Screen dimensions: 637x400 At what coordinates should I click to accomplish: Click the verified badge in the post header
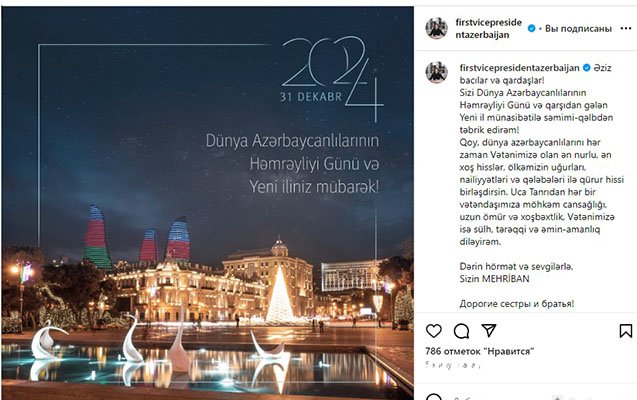tap(531, 28)
